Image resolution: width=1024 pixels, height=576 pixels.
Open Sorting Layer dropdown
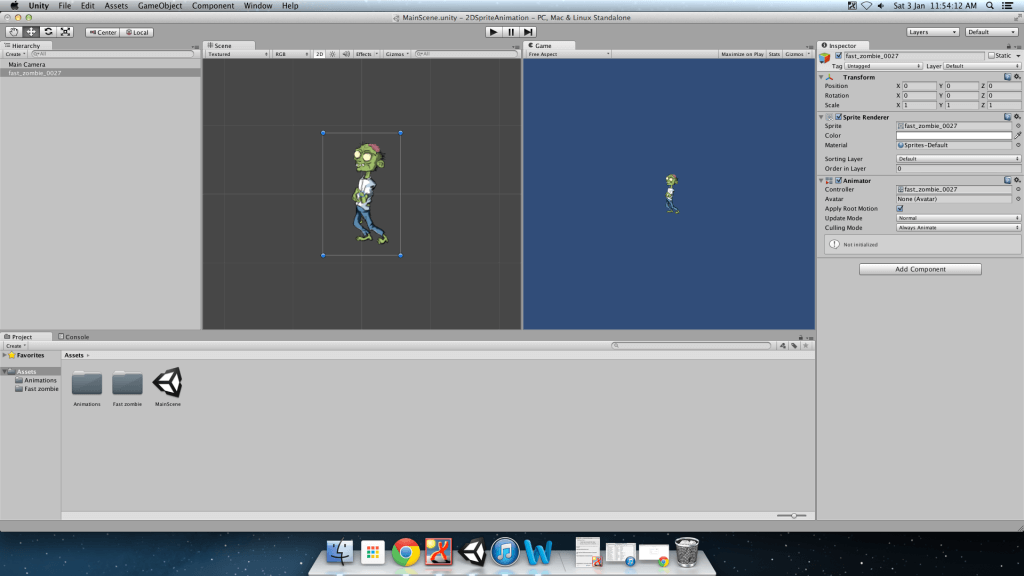coord(958,159)
